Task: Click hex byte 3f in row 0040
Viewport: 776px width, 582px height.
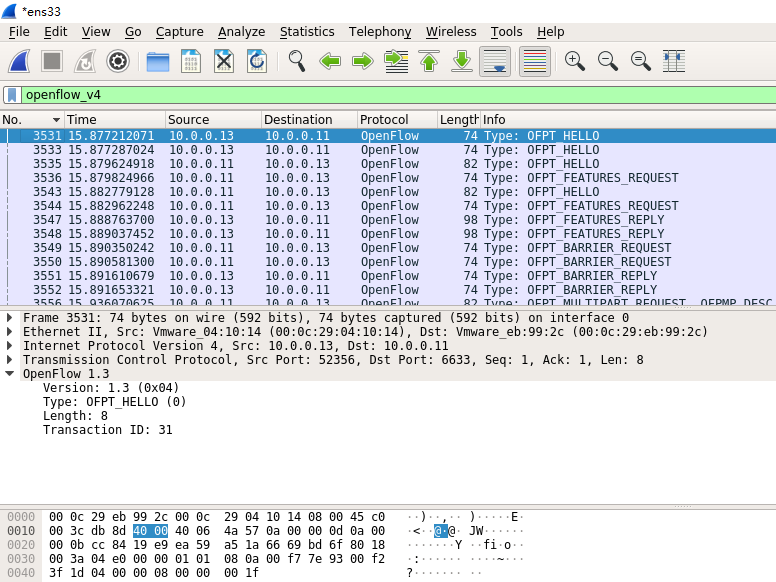Action: pyautogui.click(x=56, y=573)
